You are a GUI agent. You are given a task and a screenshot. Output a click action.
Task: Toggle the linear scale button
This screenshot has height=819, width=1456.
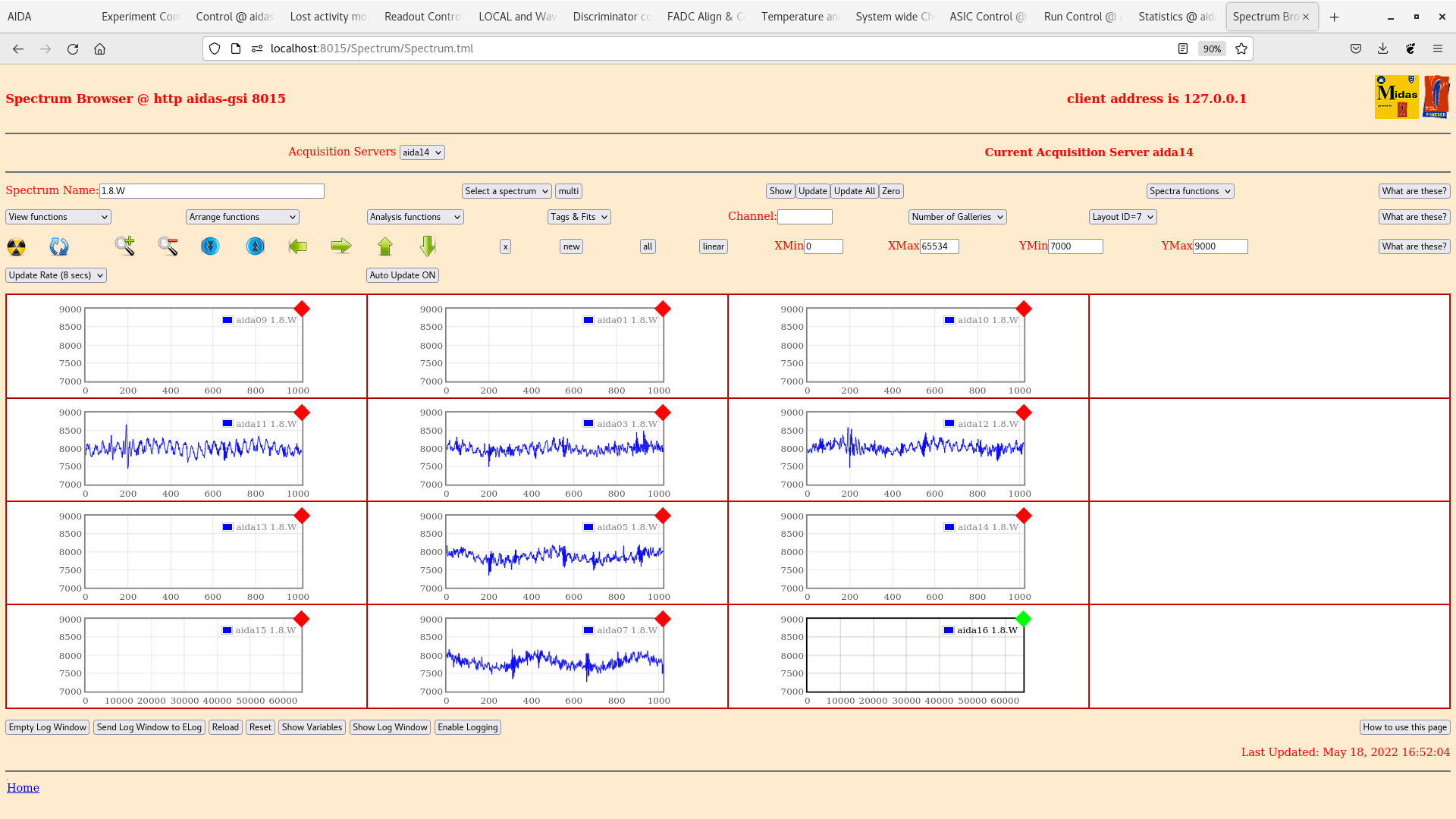(x=713, y=246)
